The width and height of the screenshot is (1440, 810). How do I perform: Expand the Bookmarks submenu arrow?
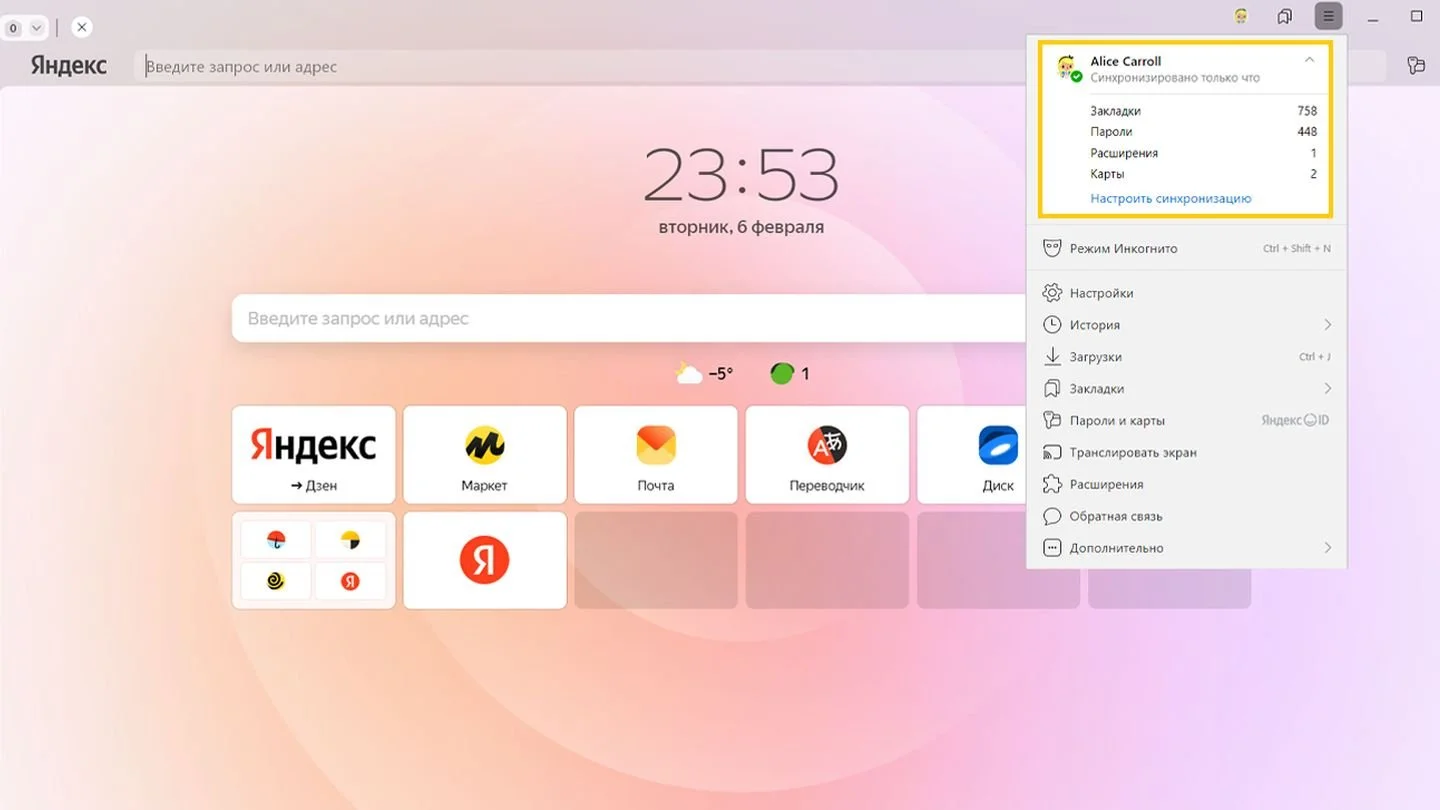tap(1328, 389)
